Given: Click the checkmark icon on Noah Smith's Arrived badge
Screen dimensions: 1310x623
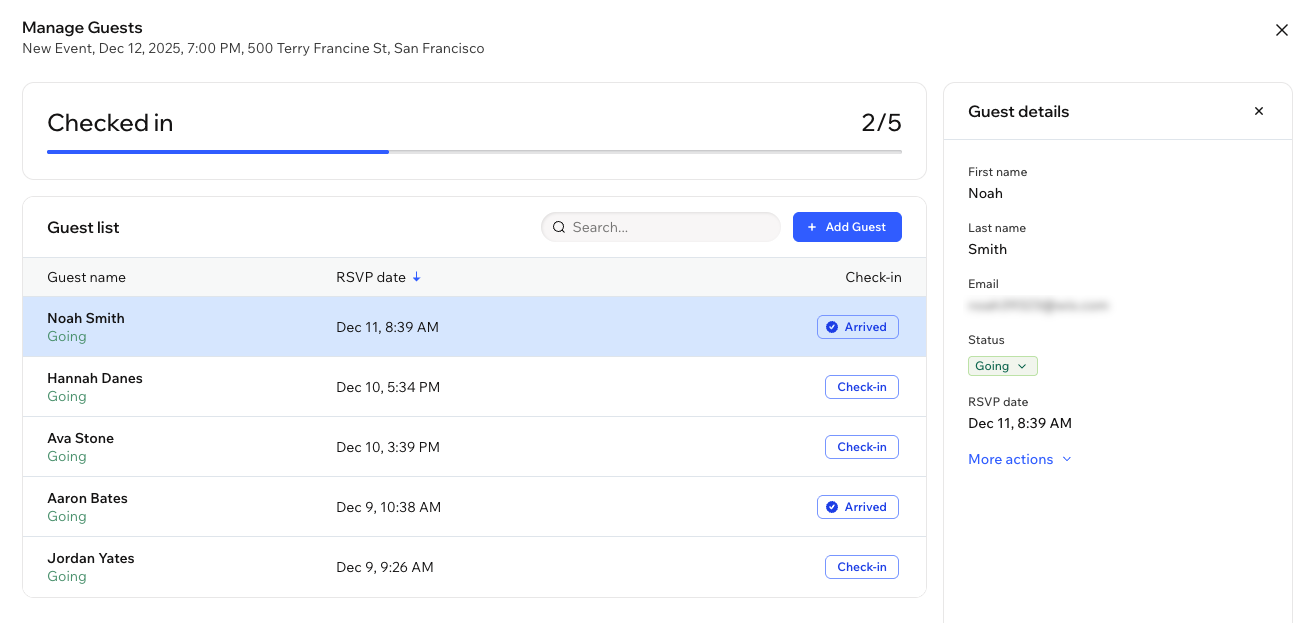Looking at the screenshot, I should tap(832, 326).
